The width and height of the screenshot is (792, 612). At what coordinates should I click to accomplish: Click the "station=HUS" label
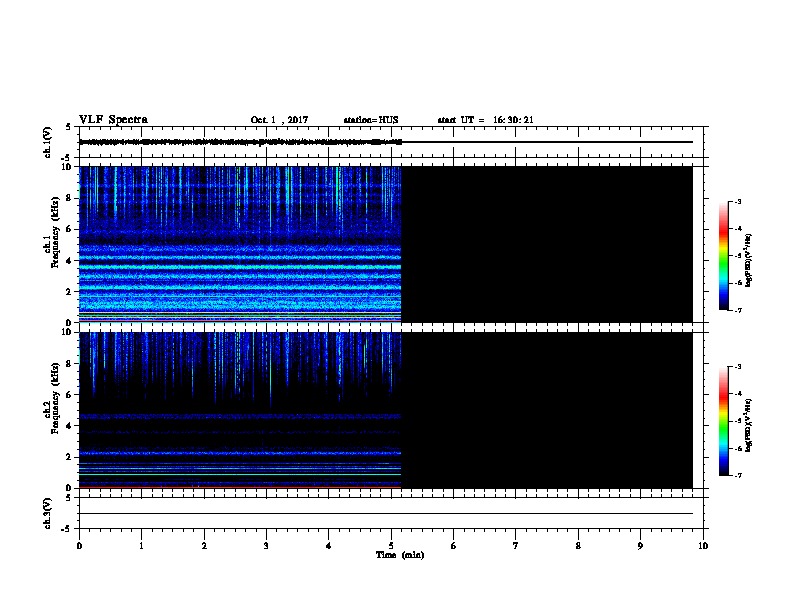coord(371,120)
